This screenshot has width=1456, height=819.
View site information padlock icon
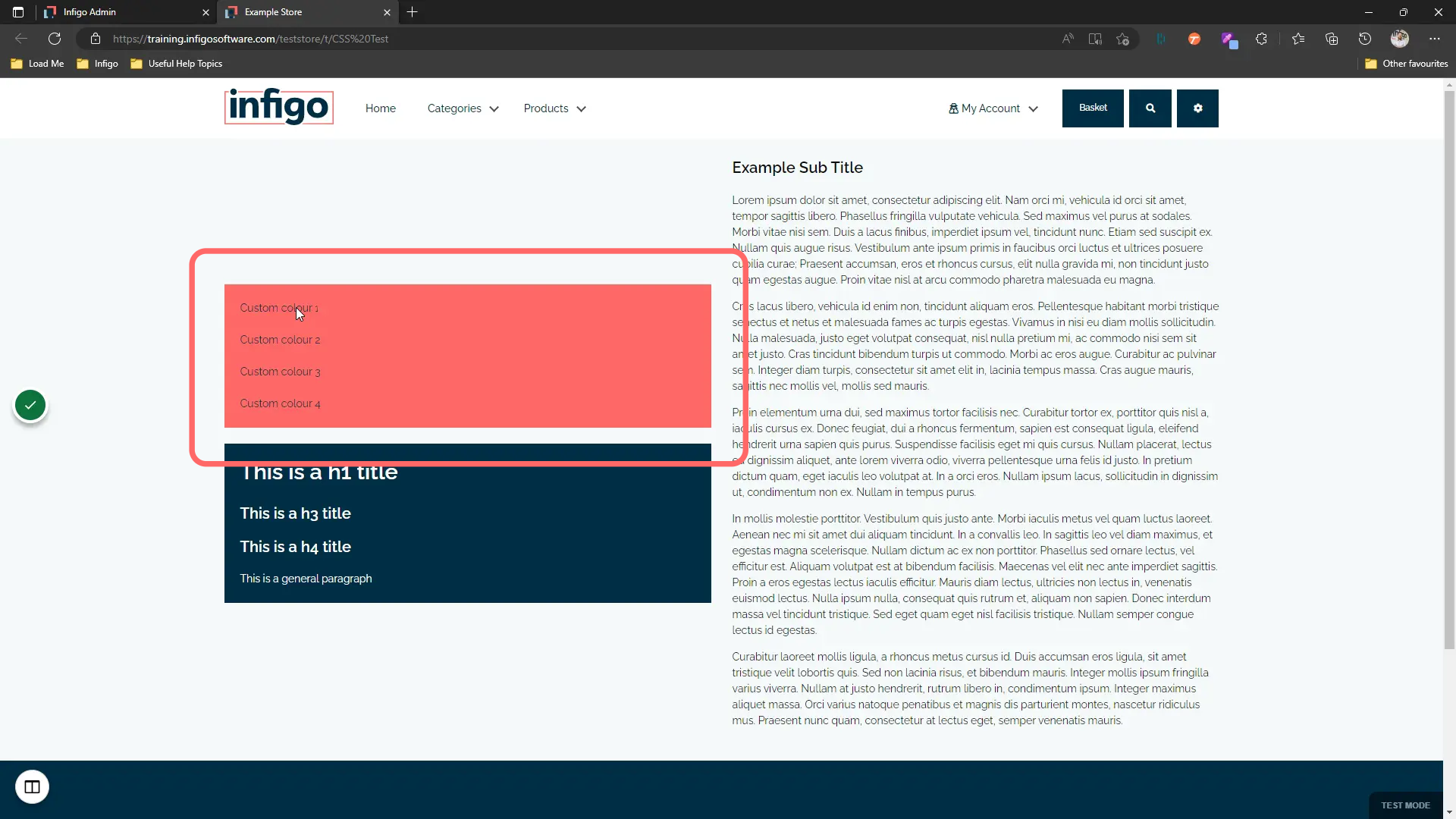pyautogui.click(x=96, y=39)
